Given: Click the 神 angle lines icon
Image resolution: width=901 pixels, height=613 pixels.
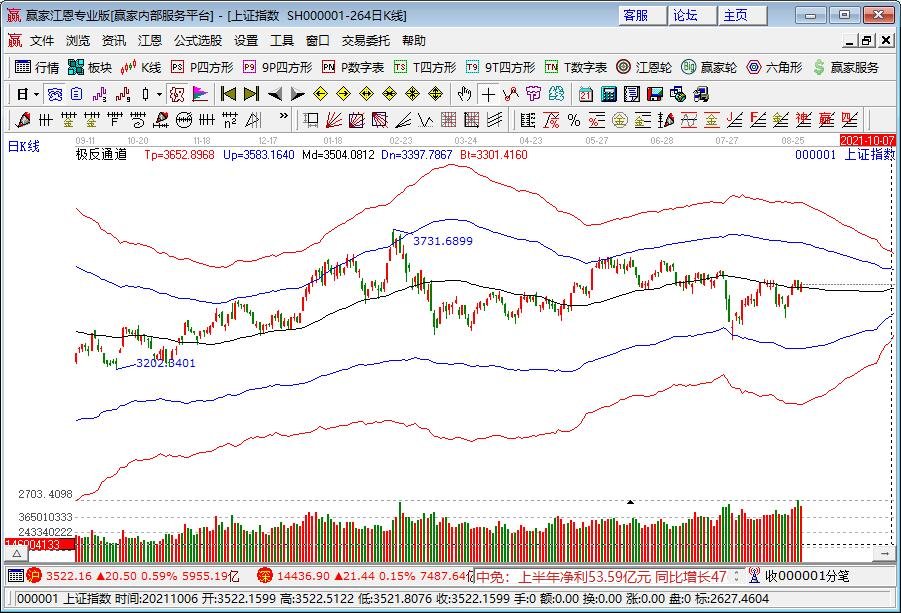Looking at the screenshot, I should [x=803, y=119].
